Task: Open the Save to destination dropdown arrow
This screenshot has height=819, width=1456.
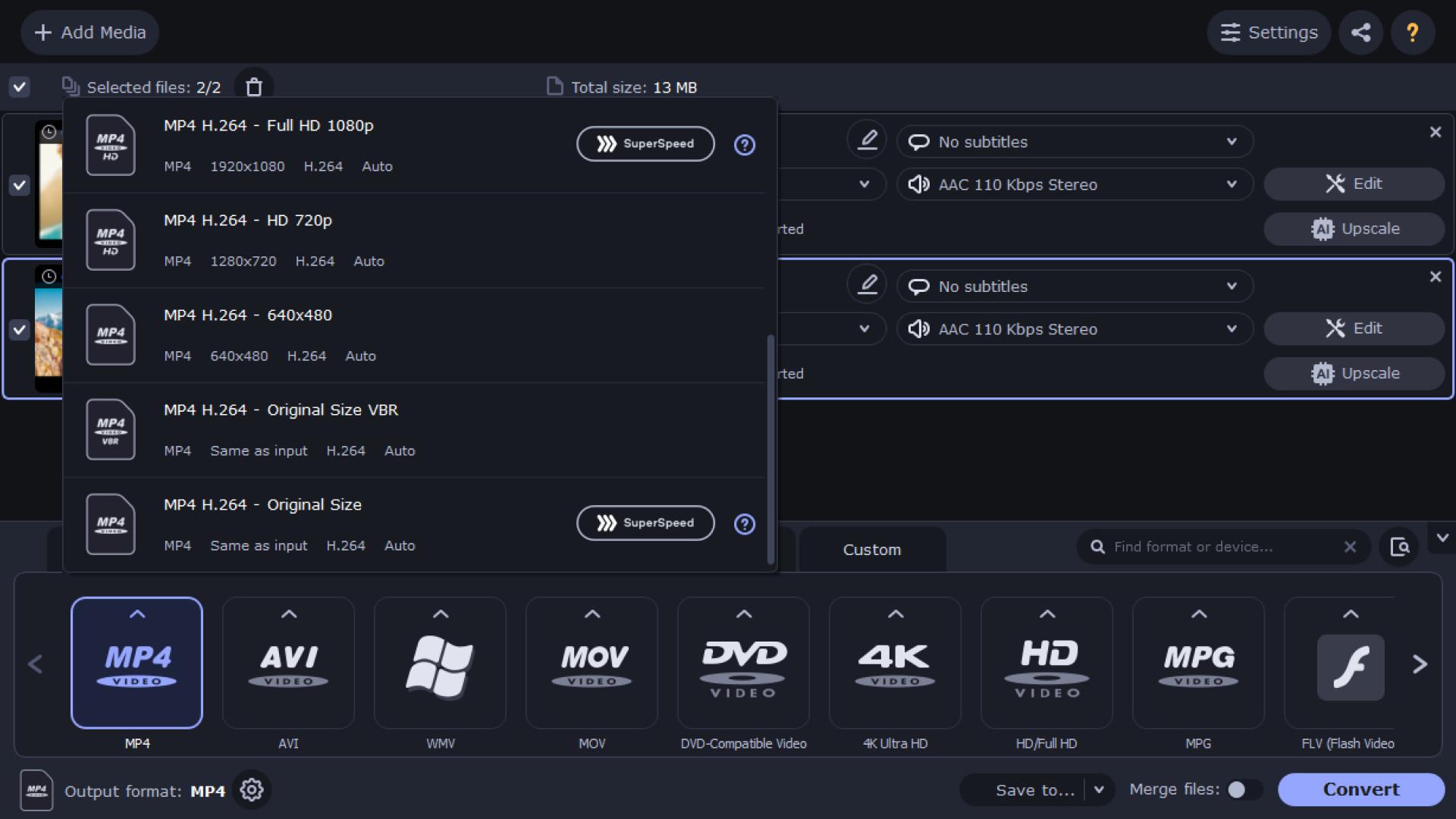Action: (x=1099, y=789)
